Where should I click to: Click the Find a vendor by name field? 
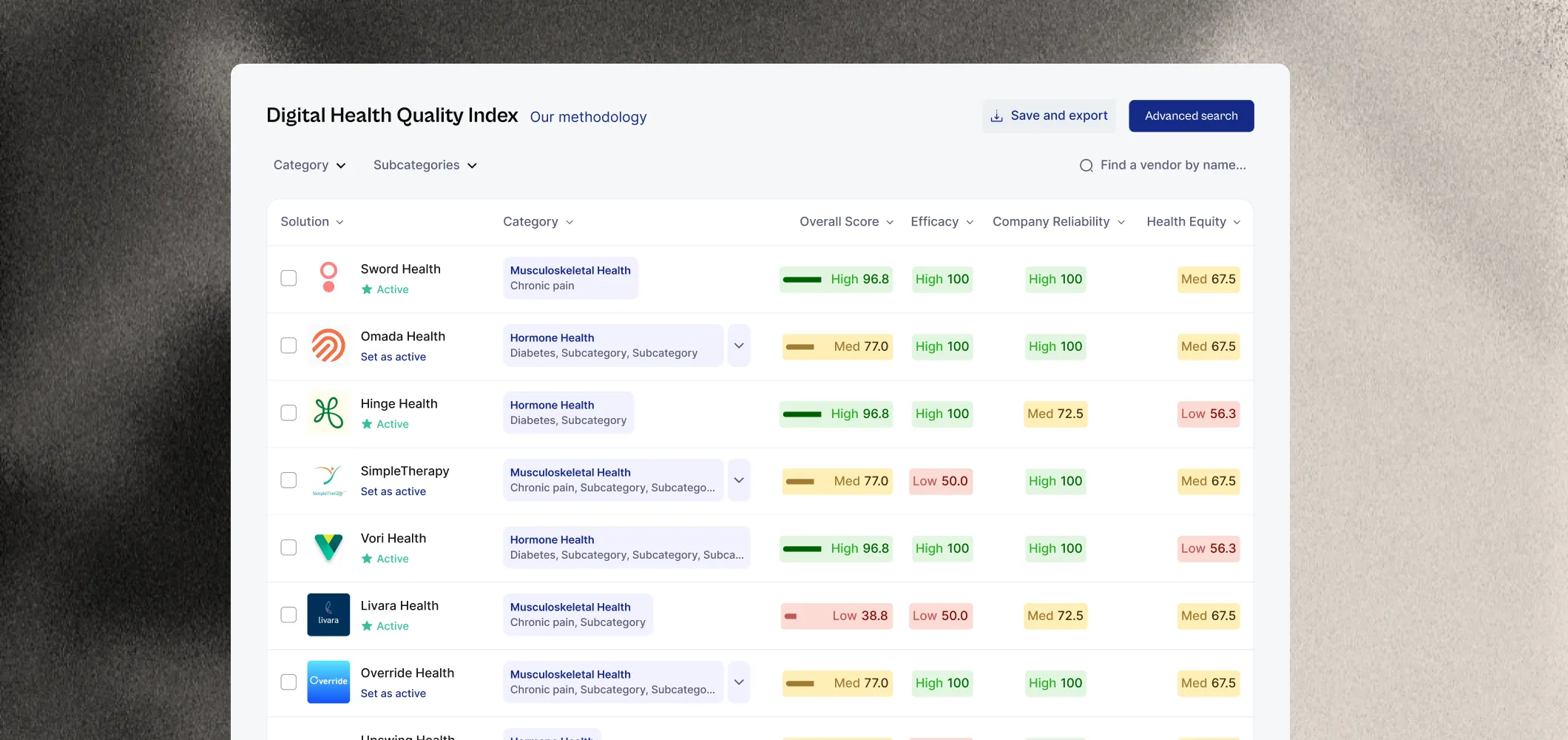click(1163, 165)
